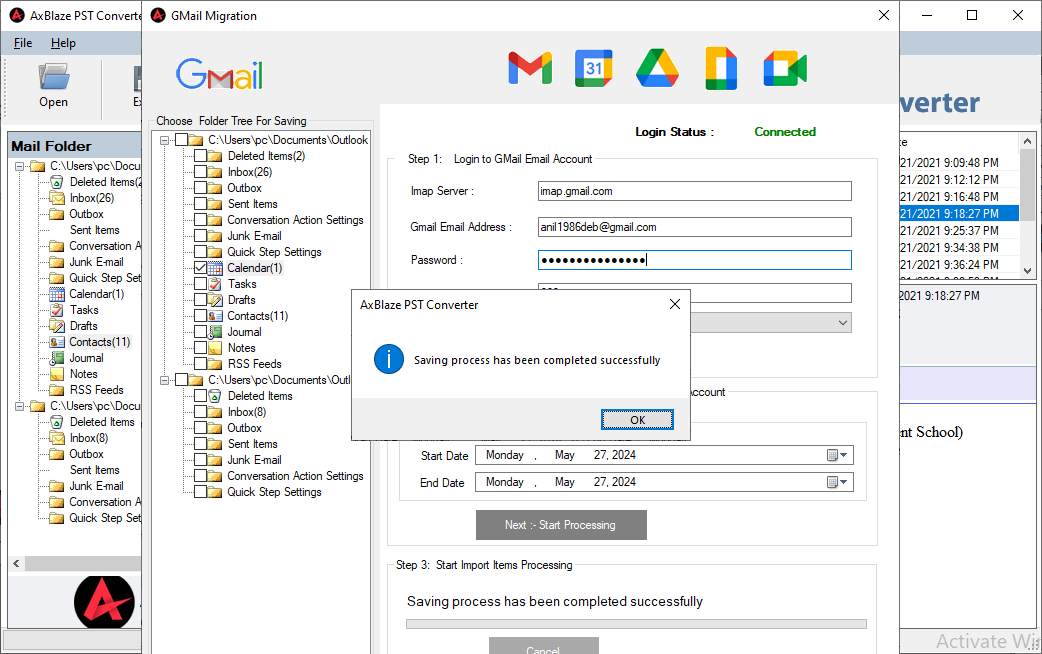Click the import progress bar
Viewport: 1042px width, 654px height.
(636, 624)
